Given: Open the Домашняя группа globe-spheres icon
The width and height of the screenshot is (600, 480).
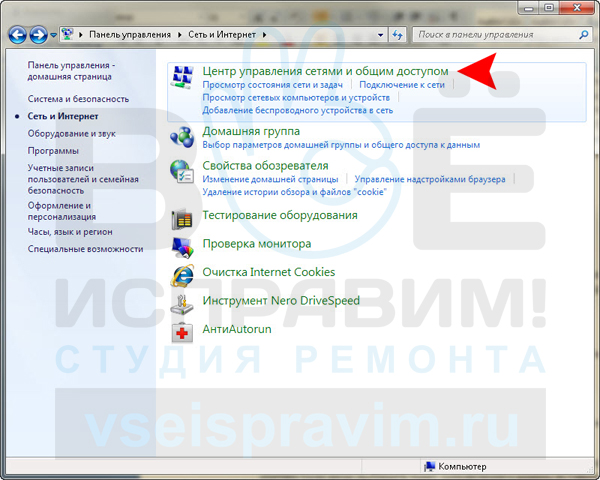Looking at the screenshot, I should [182, 137].
